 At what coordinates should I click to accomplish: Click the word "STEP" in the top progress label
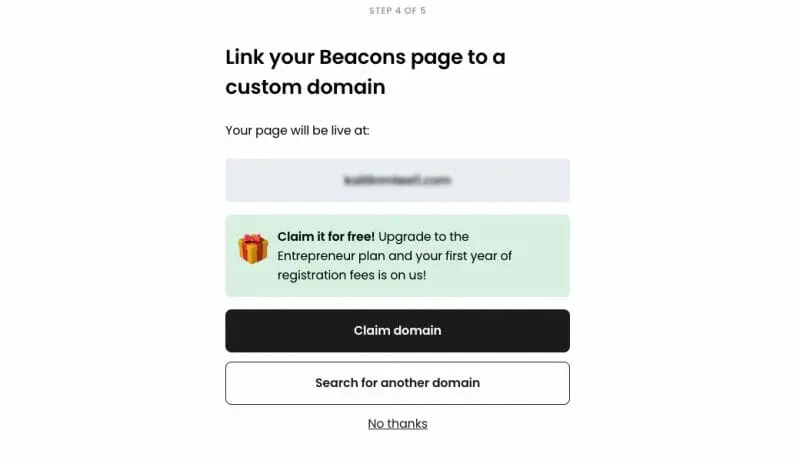[x=380, y=11]
